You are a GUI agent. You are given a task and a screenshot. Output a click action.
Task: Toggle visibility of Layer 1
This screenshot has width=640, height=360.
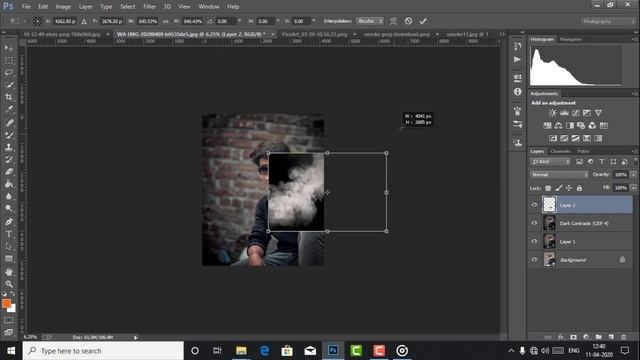tap(534, 241)
